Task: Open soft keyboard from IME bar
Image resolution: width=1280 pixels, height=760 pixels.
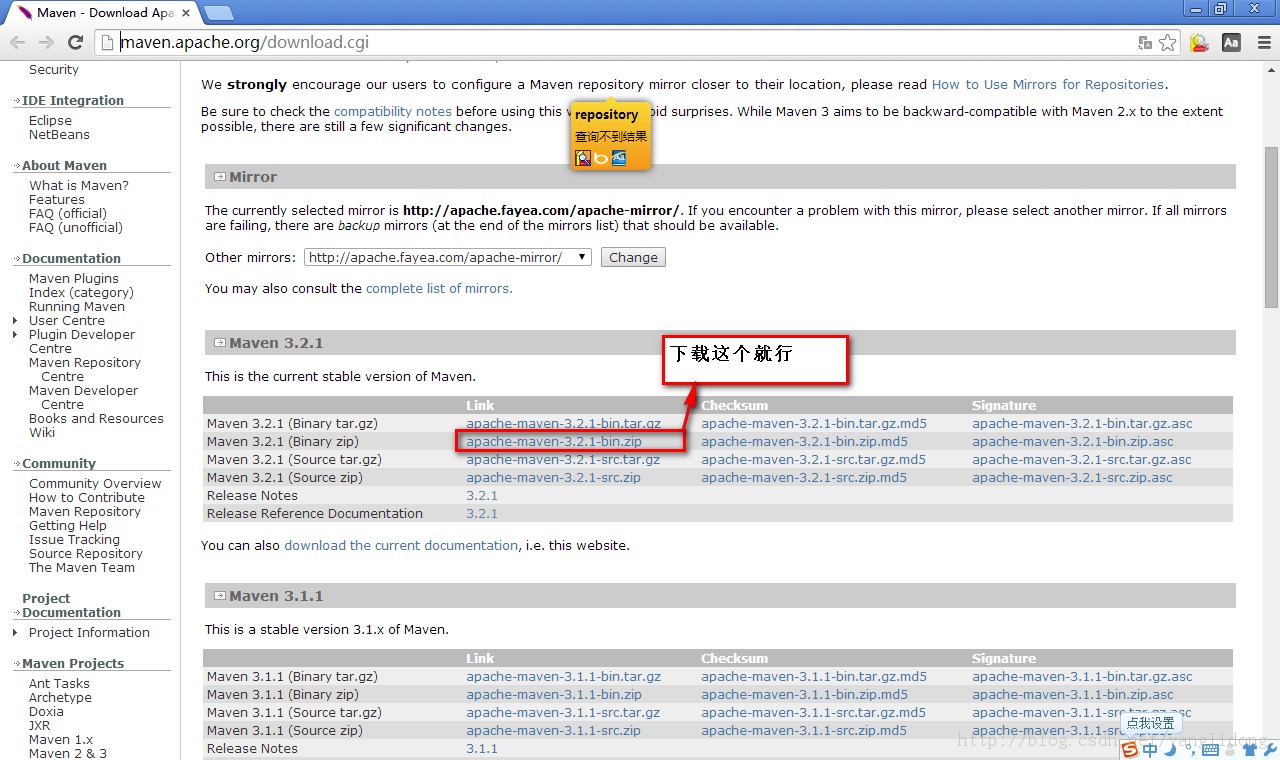Action: tap(1210, 749)
